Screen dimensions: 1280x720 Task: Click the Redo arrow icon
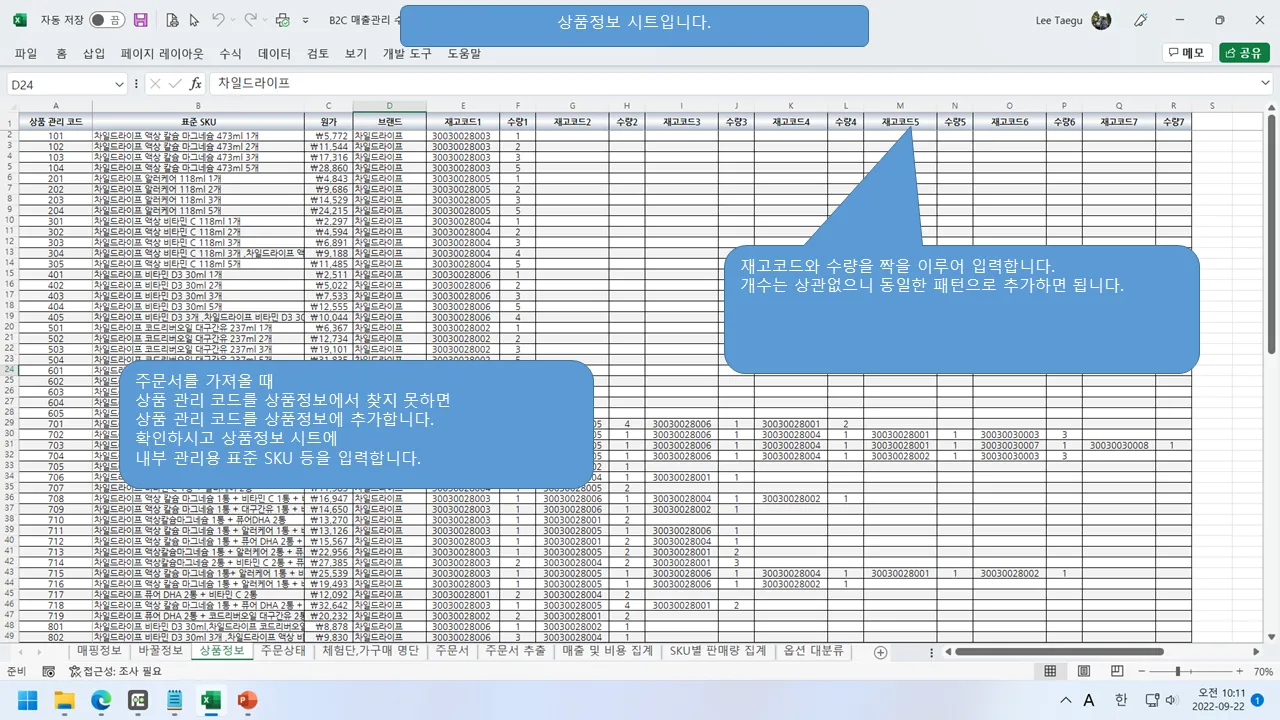(x=250, y=20)
